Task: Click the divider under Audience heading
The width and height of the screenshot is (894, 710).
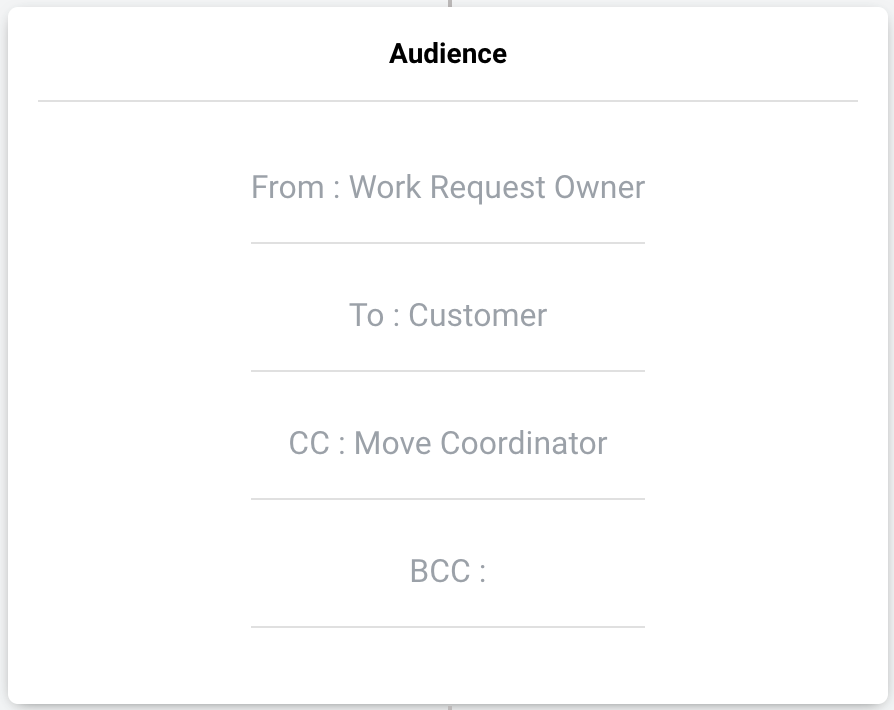Action: pos(447,101)
